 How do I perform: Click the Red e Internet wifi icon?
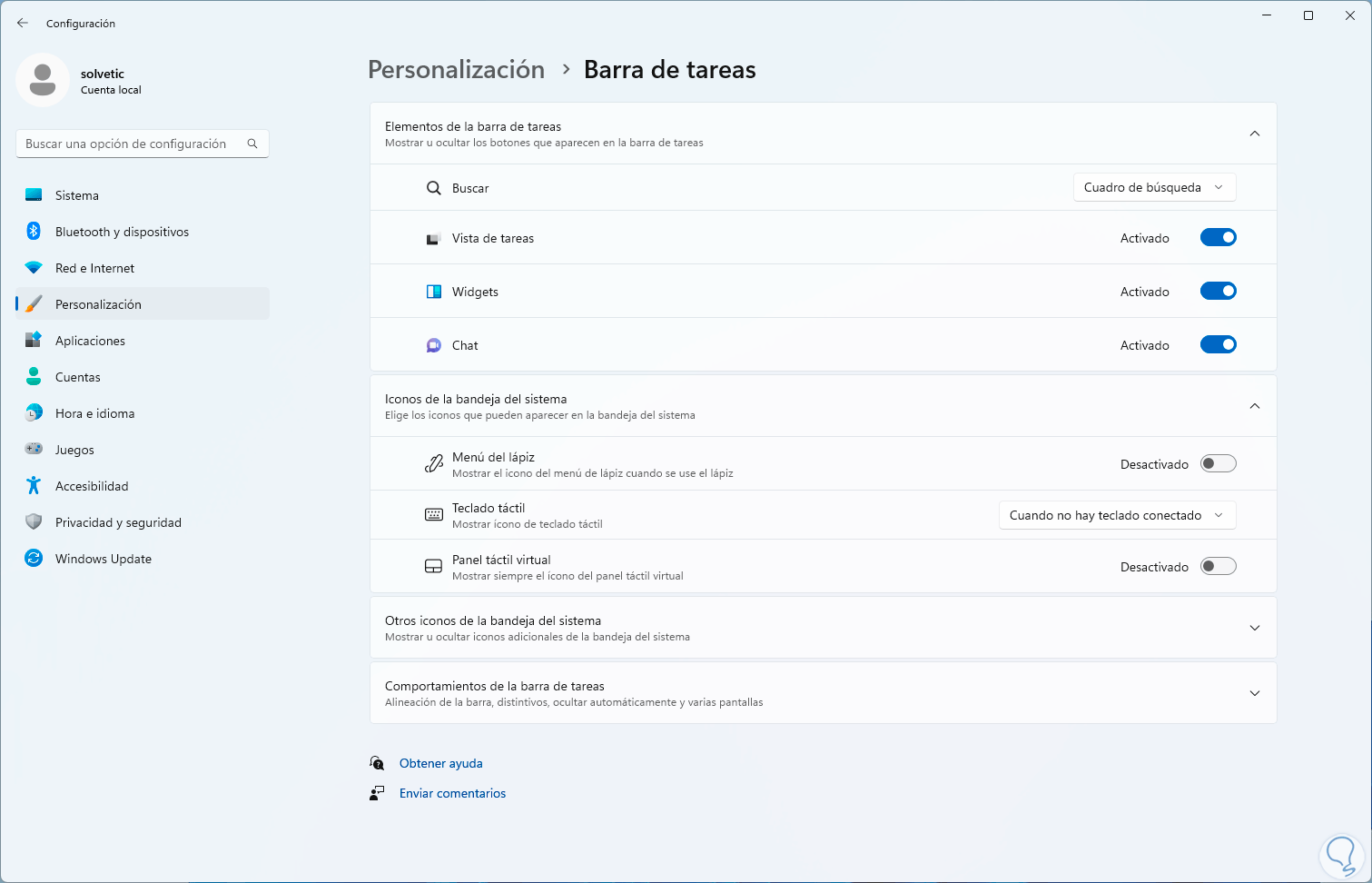tap(34, 268)
